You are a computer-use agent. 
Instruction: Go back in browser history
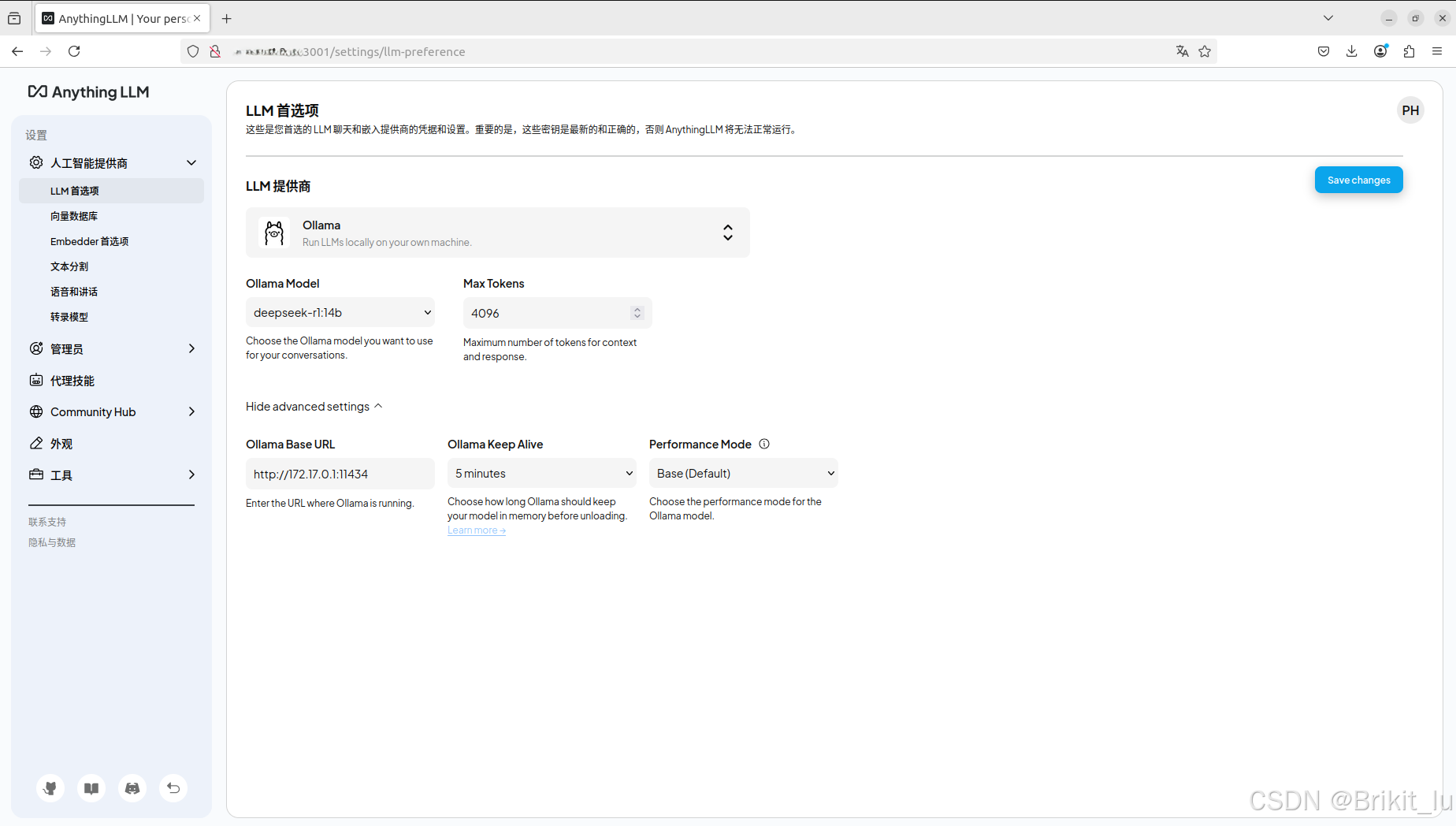click(17, 51)
